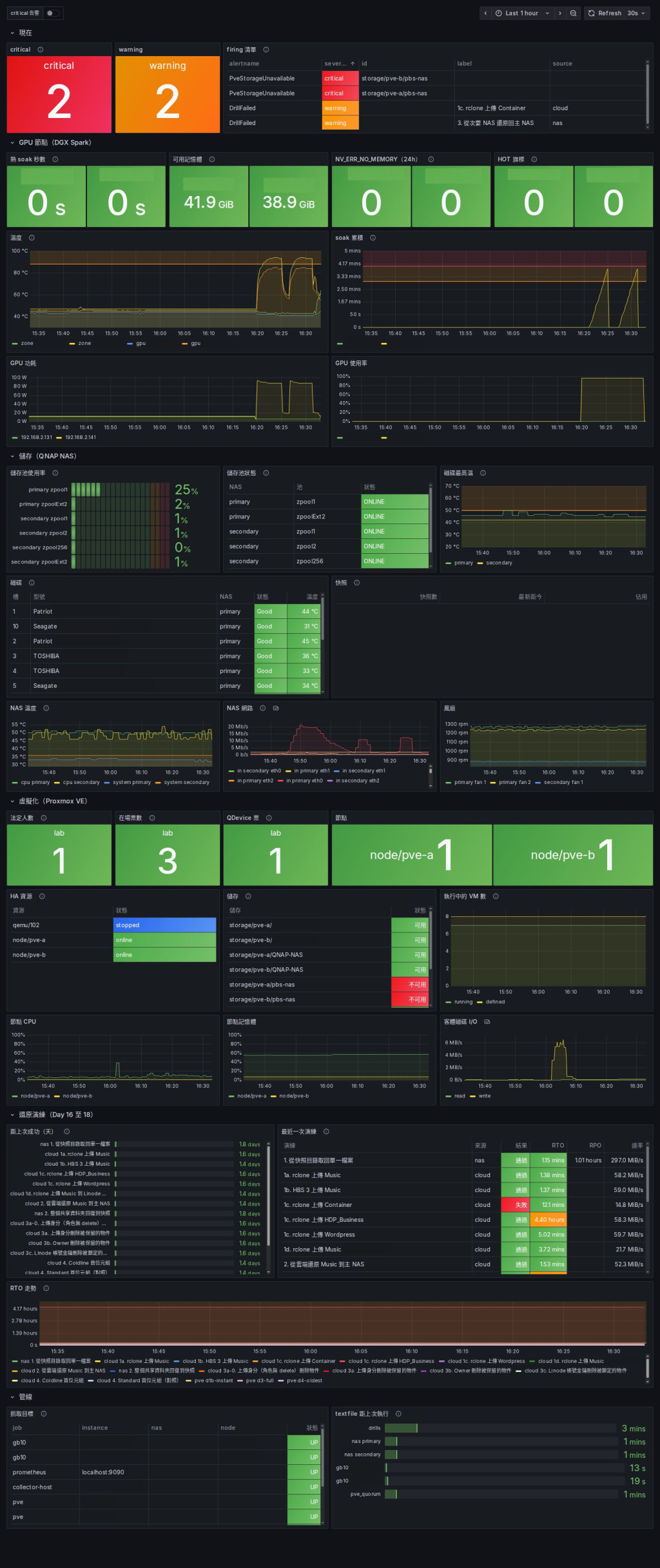Open the panel link icon on 客體磁碟 I/O
The height and width of the screenshot is (1568, 660).
click(487, 1021)
